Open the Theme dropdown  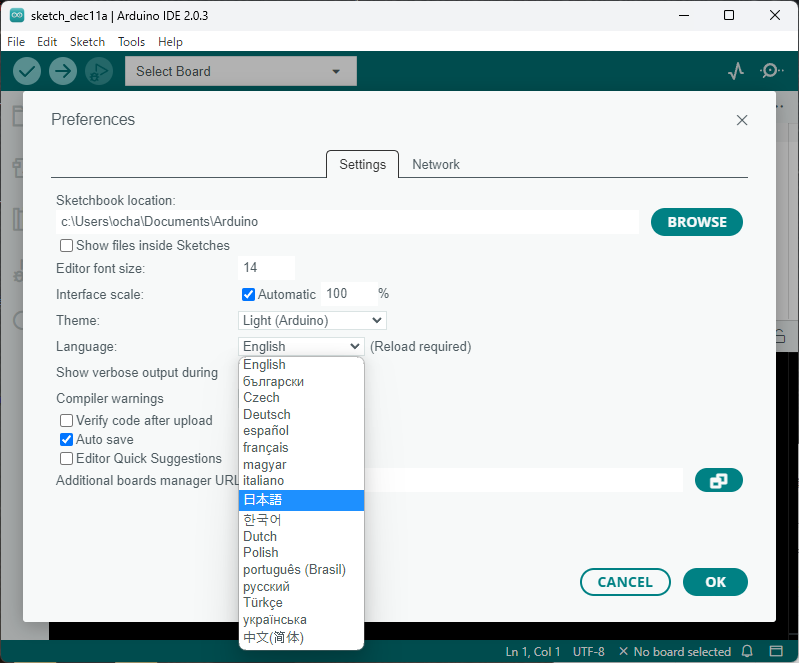tap(313, 321)
